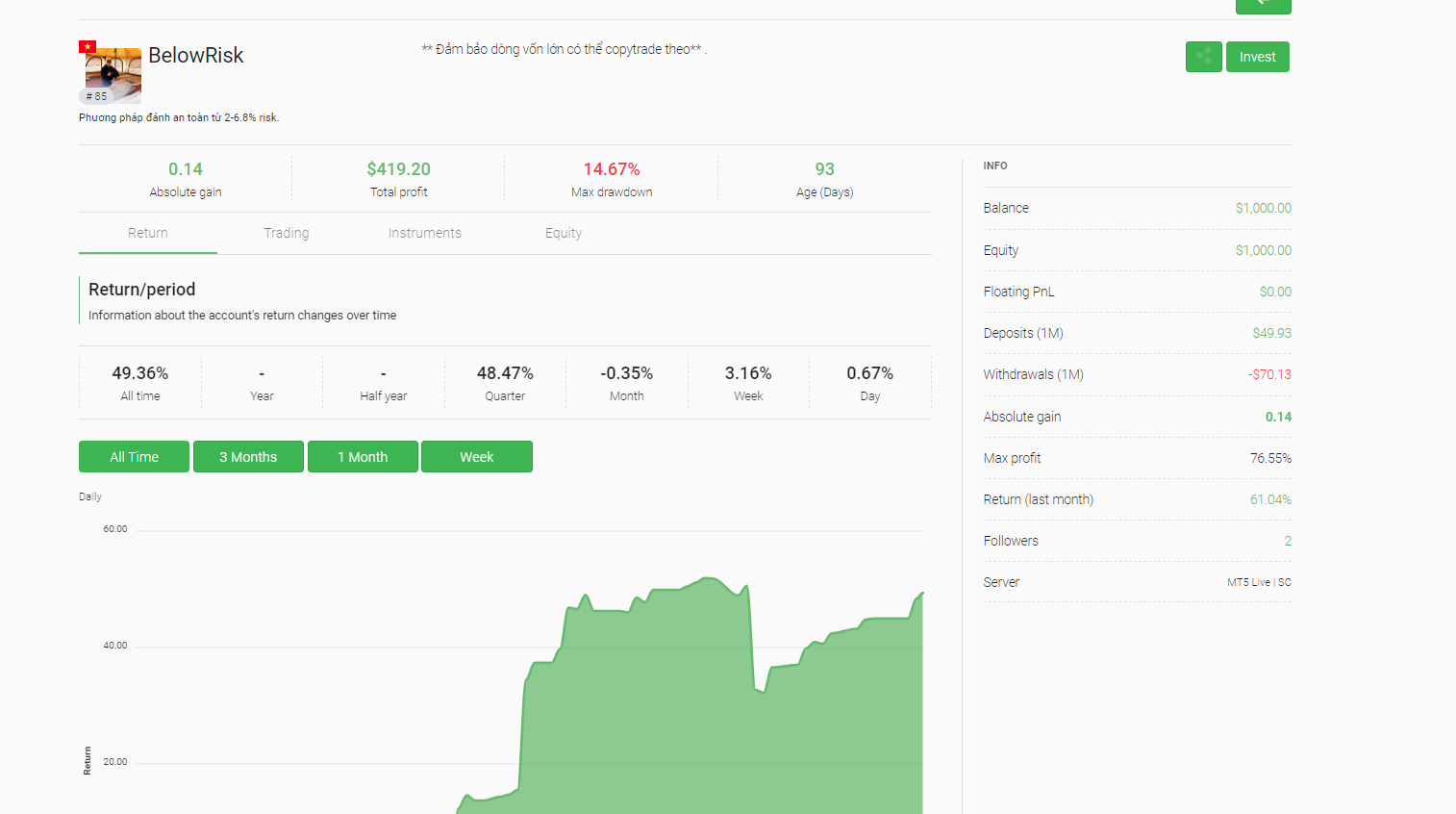
Task: Click the back arrow button at top
Action: 1263,5
